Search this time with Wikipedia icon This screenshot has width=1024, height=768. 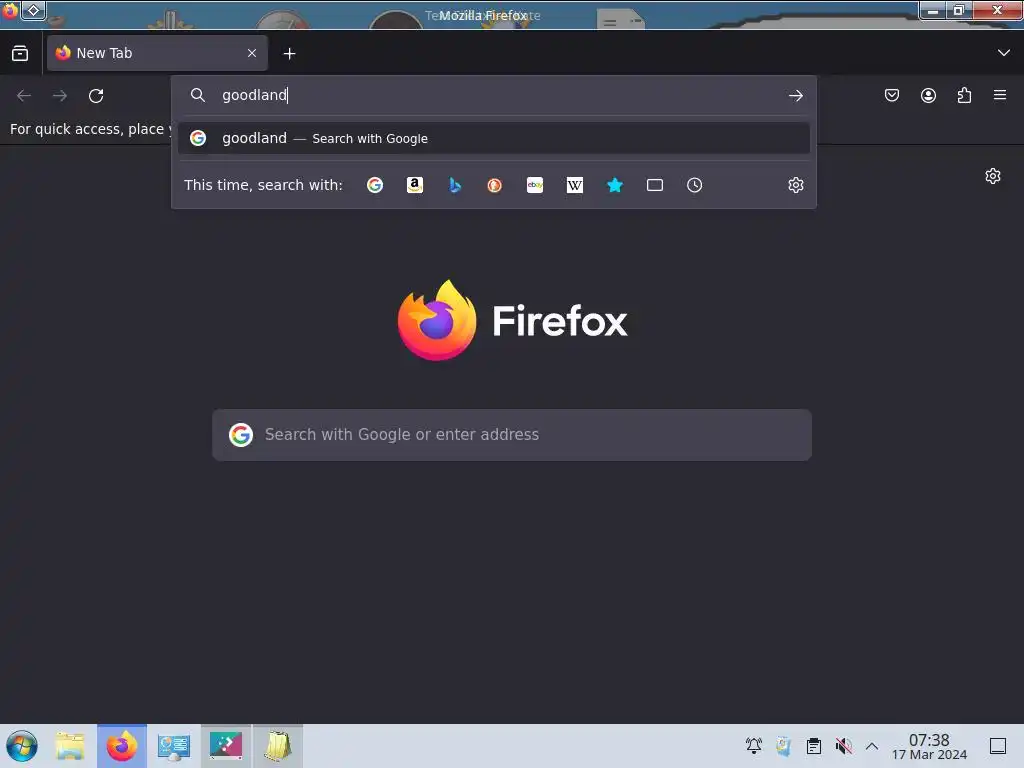coord(575,185)
